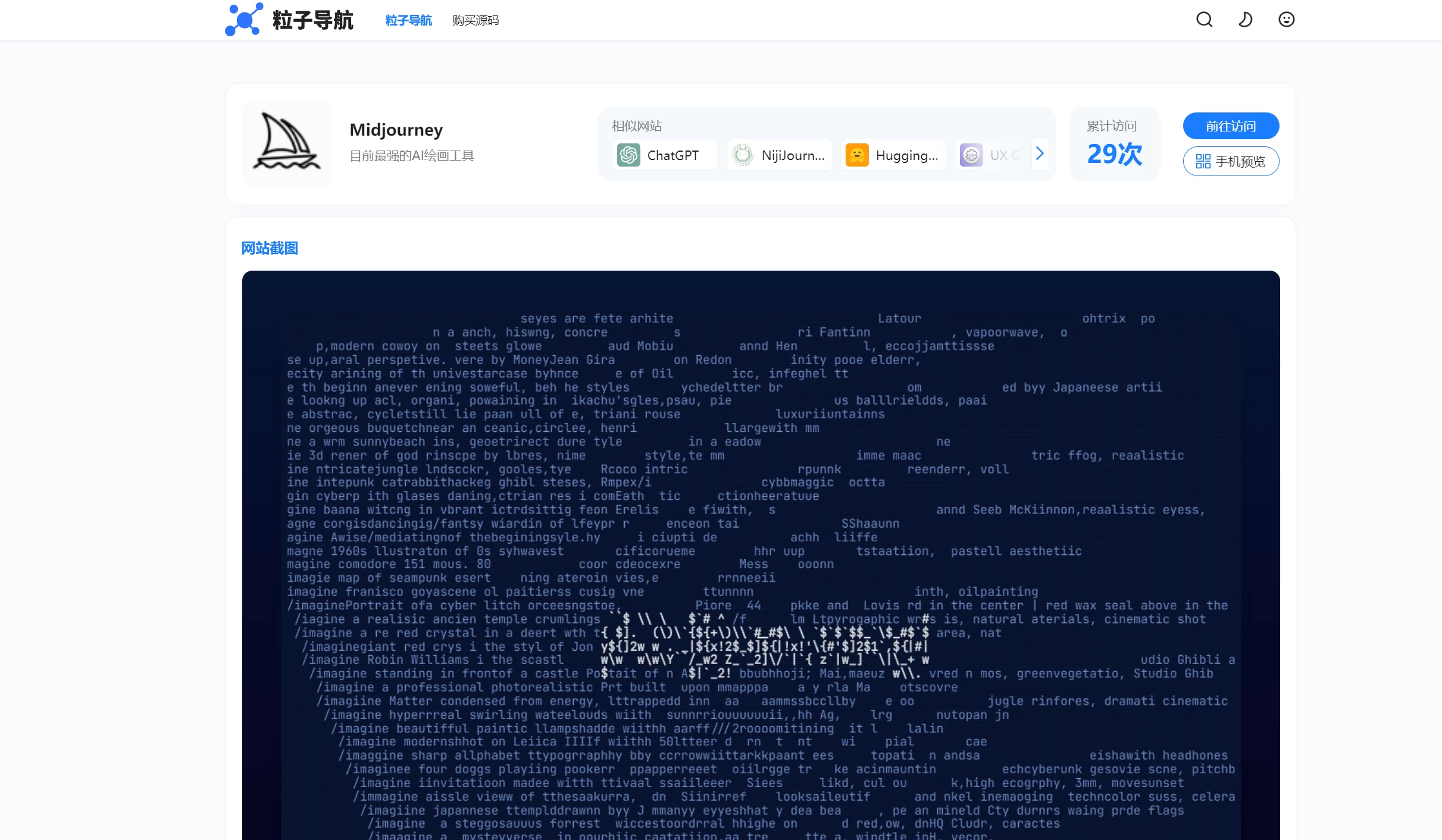Toggle dark mode moon icon
This screenshot has height=840, width=1442.
pyautogui.click(x=1245, y=20)
